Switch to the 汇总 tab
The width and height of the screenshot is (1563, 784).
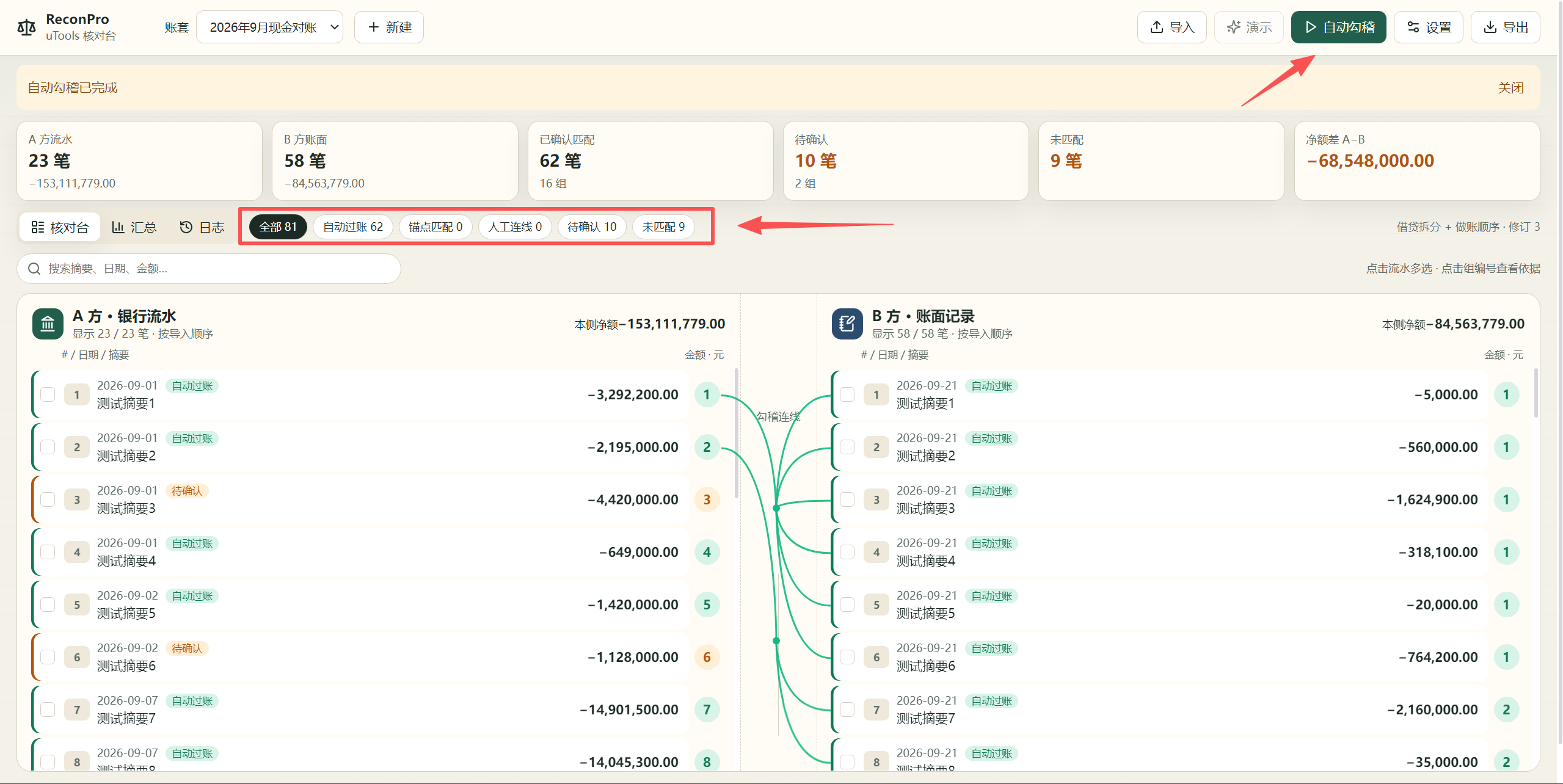[134, 227]
